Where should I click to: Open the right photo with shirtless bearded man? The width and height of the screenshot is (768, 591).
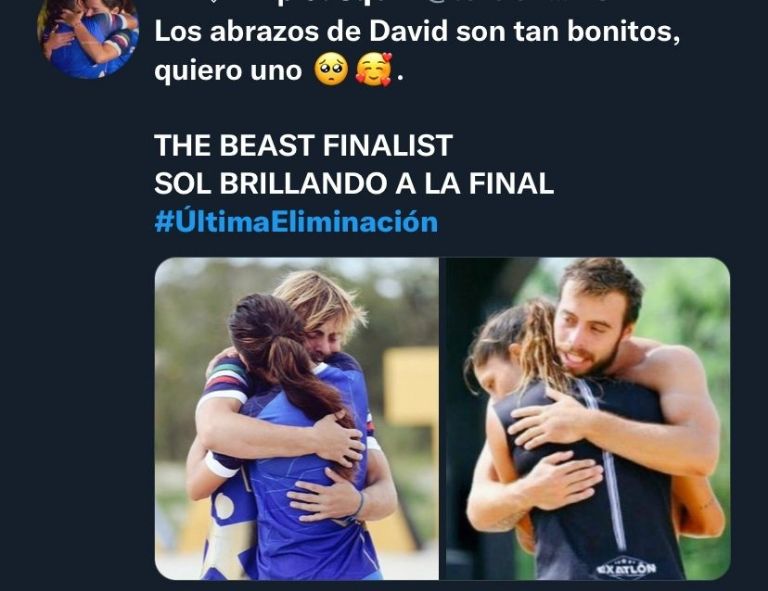click(588, 419)
